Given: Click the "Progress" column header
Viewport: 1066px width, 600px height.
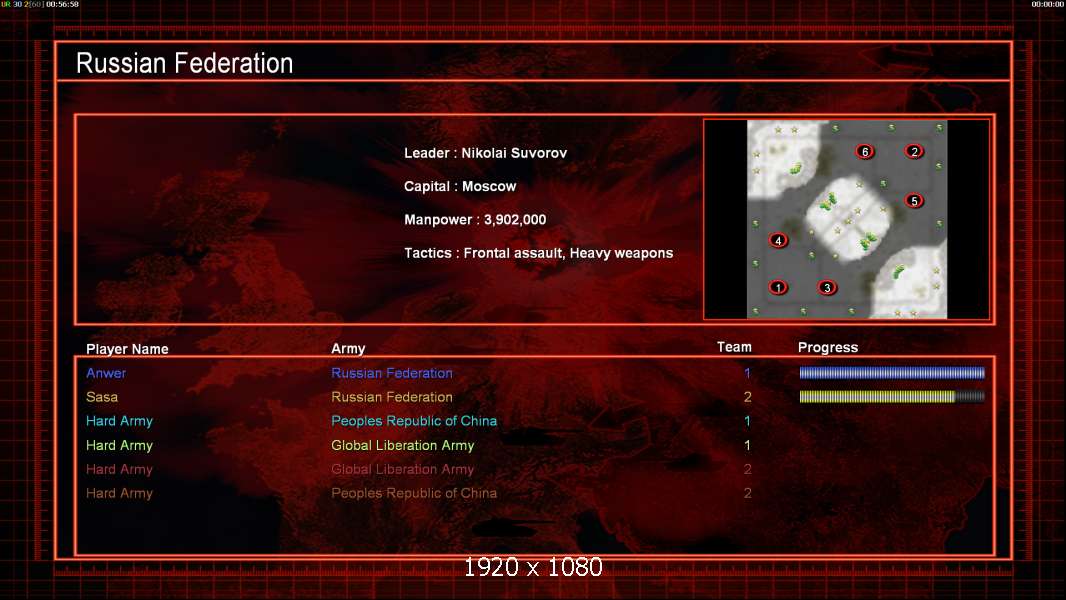Looking at the screenshot, I should pyautogui.click(x=828, y=347).
